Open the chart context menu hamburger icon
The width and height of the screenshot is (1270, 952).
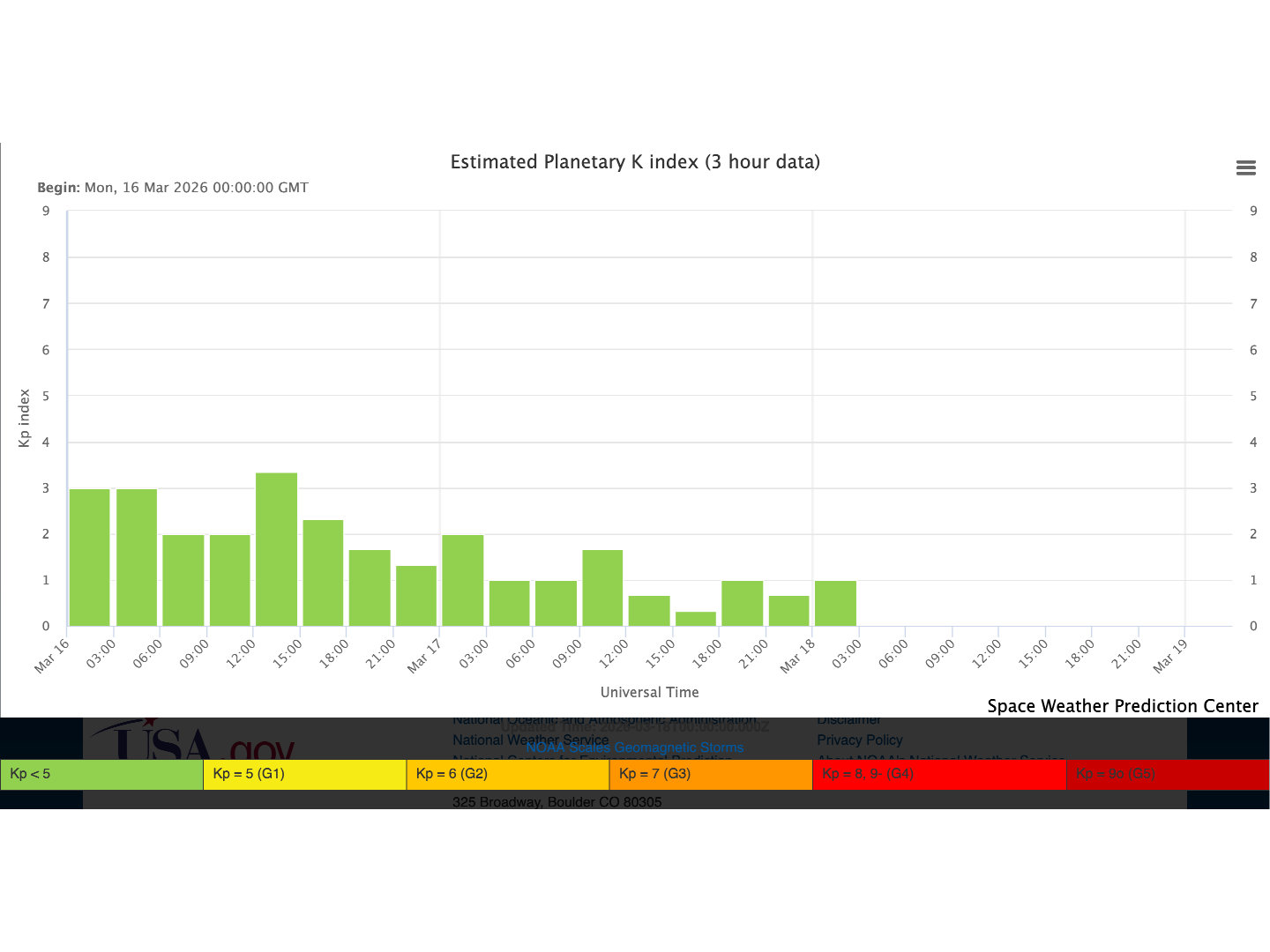coord(1245,167)
